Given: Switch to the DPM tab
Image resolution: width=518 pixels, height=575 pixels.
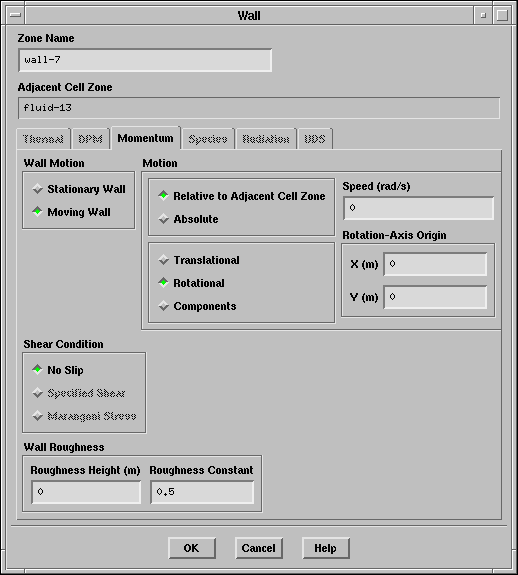Looking at the screenshot, I should click(x=91, y=139).
